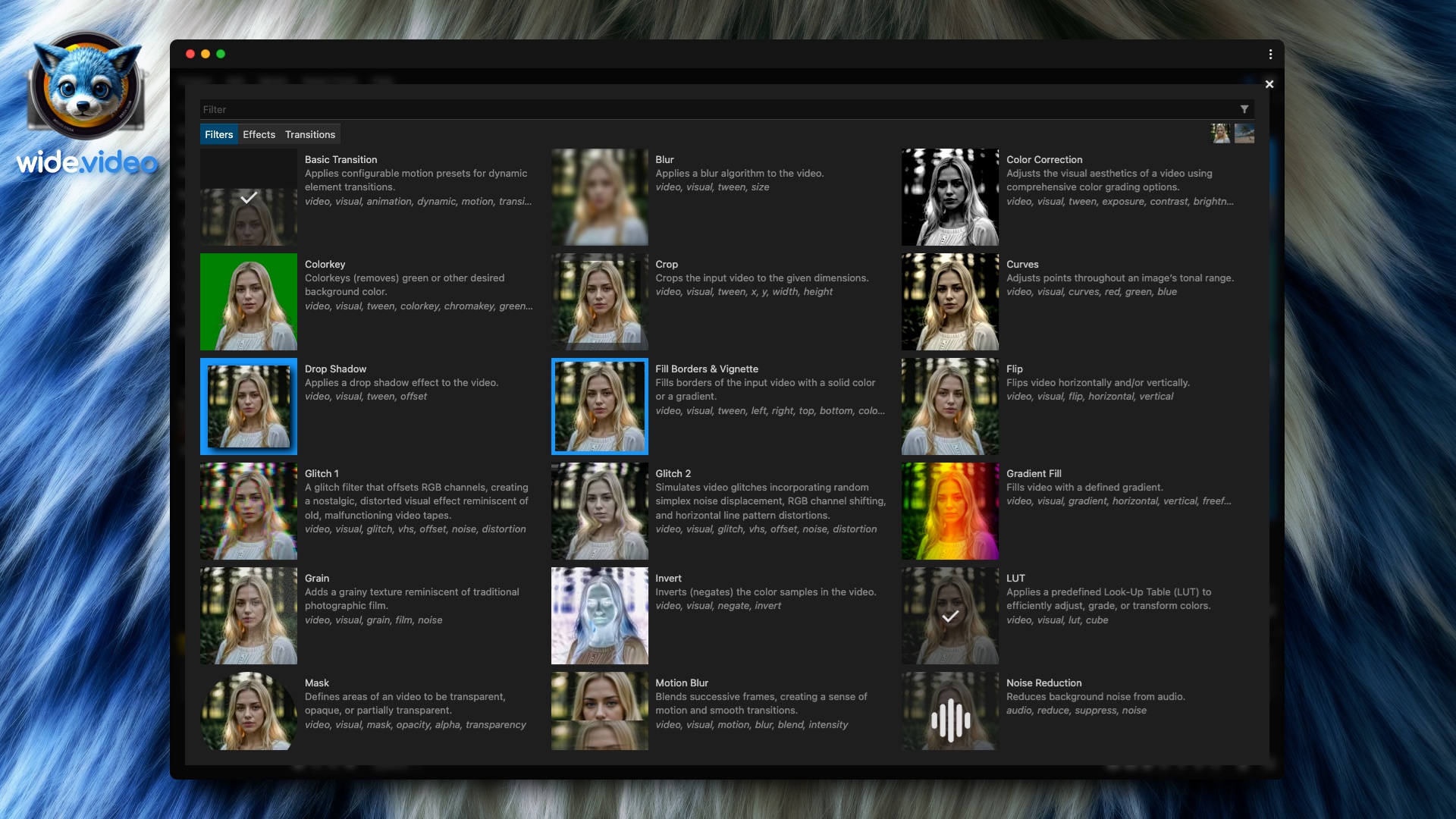Switch preview to the portrait sample image
Screen dimensions: 1456x819
[x=1220, y=133]
